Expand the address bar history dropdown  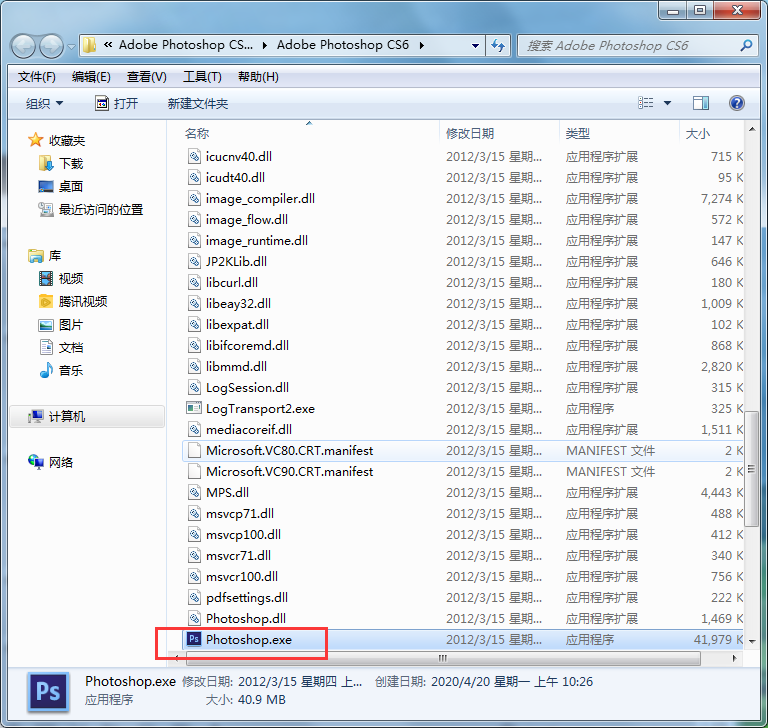475,46
